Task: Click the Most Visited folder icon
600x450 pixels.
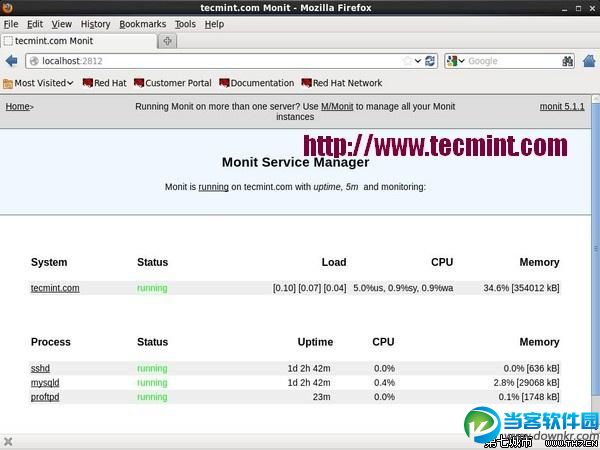Action: (x=8, y=83)
